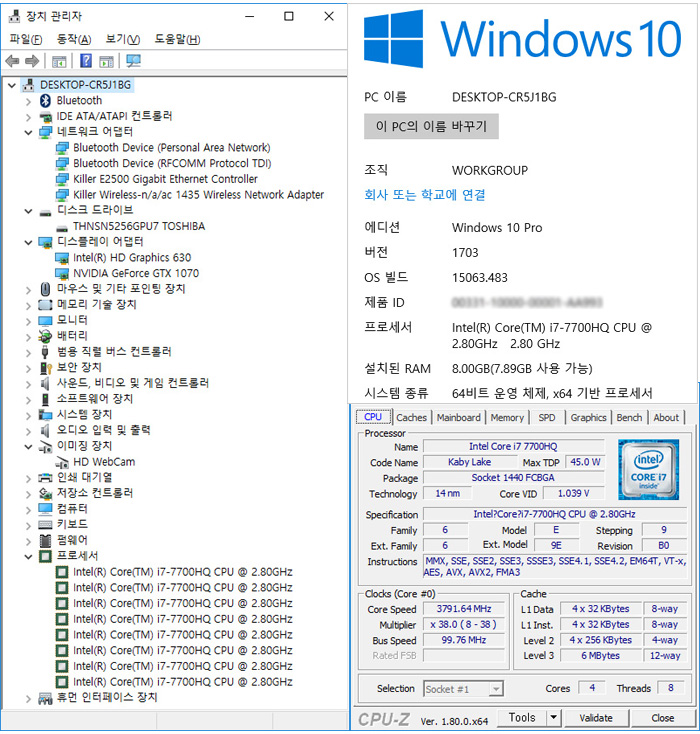
Task: Select the Intel(R) HD Graphics 630 icon
Action: (x=62, y=258)
